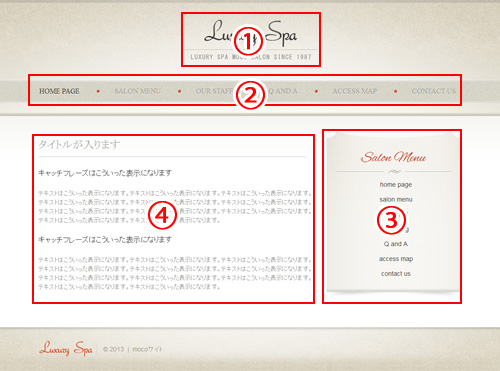Image resolution: width=500 pixels, height=371 pixels.
Task: Open the sidebar contact us link
Action: (x=396, y=274)
